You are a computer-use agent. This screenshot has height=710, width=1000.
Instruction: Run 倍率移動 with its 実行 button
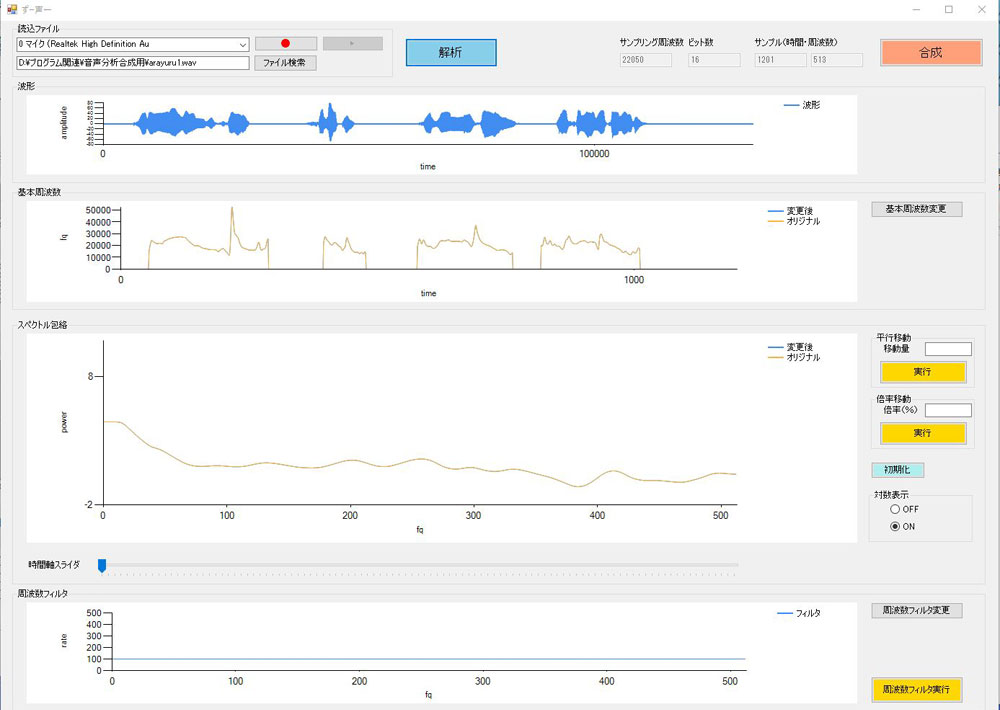point(922,433)
